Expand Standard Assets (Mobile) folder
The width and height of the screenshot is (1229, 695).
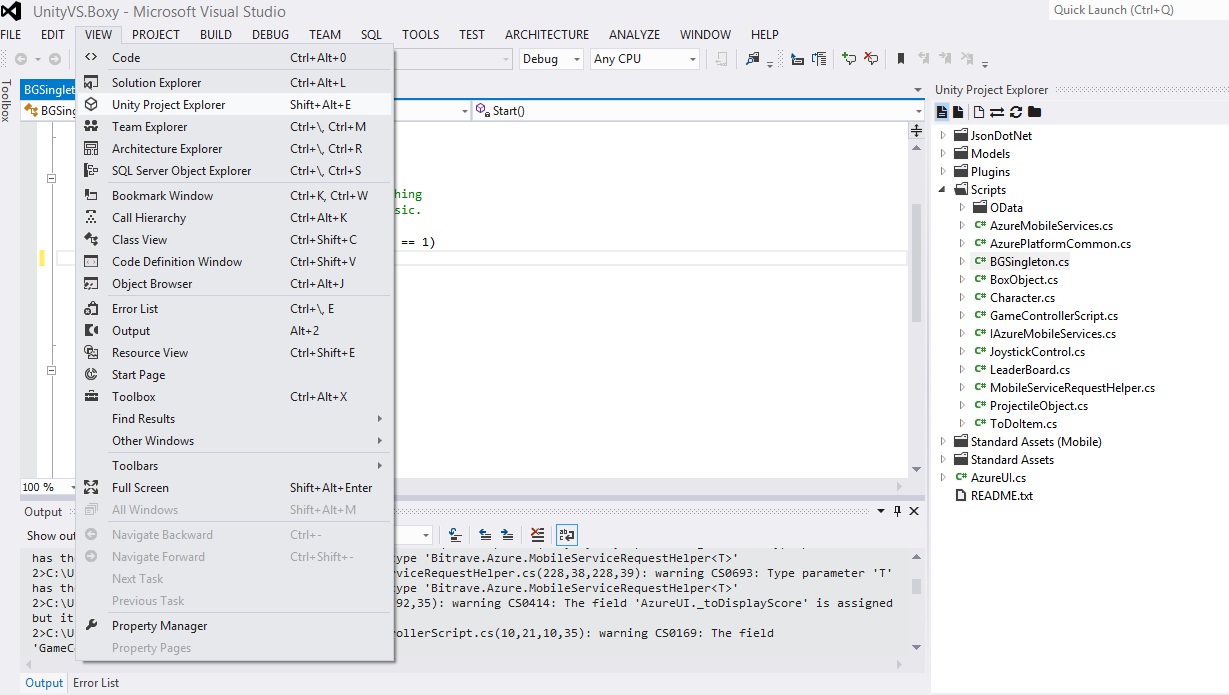[943, 442]
